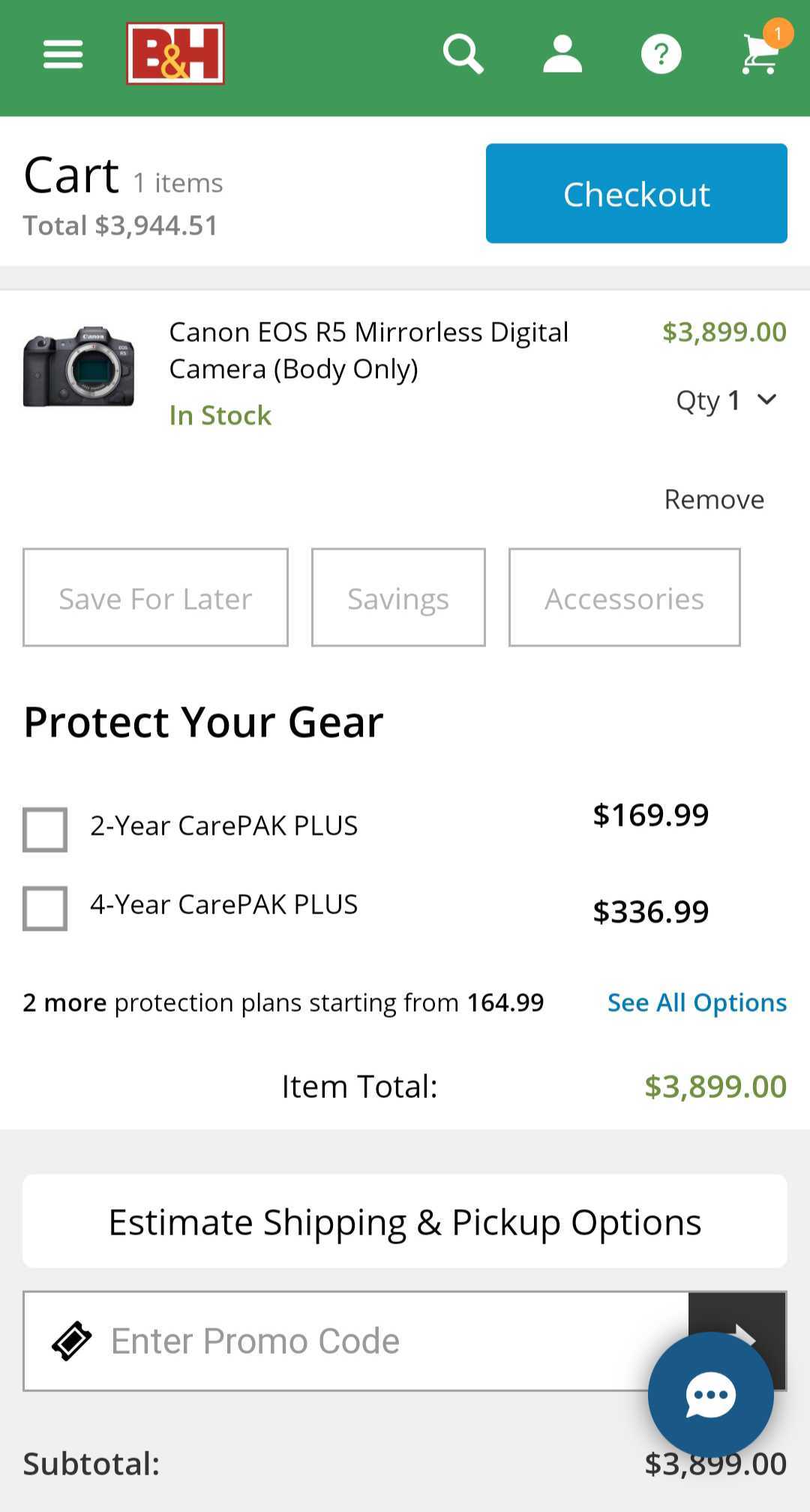Tap the B&H logo

click(x=175, y=53)
